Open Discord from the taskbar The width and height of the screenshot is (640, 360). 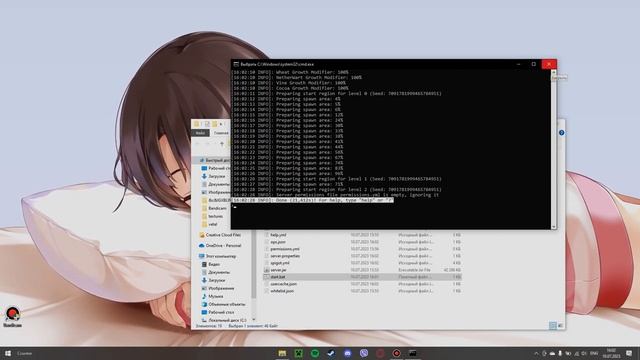coord(347,353)
